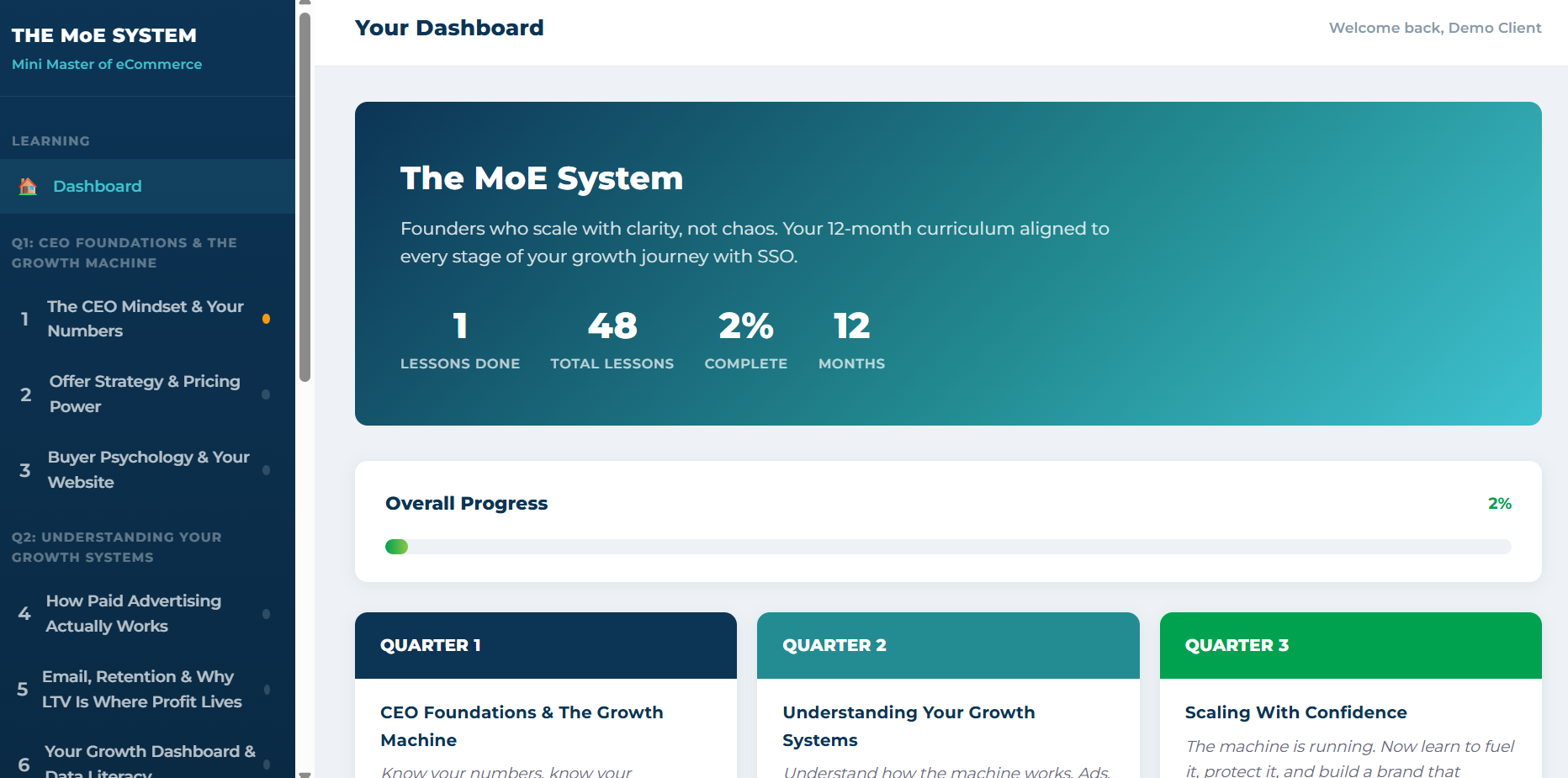This screenshot has height=778, width=1568.
Task: Click the status dot next to Offer Strategy lesson
Action: pos(267,394)
